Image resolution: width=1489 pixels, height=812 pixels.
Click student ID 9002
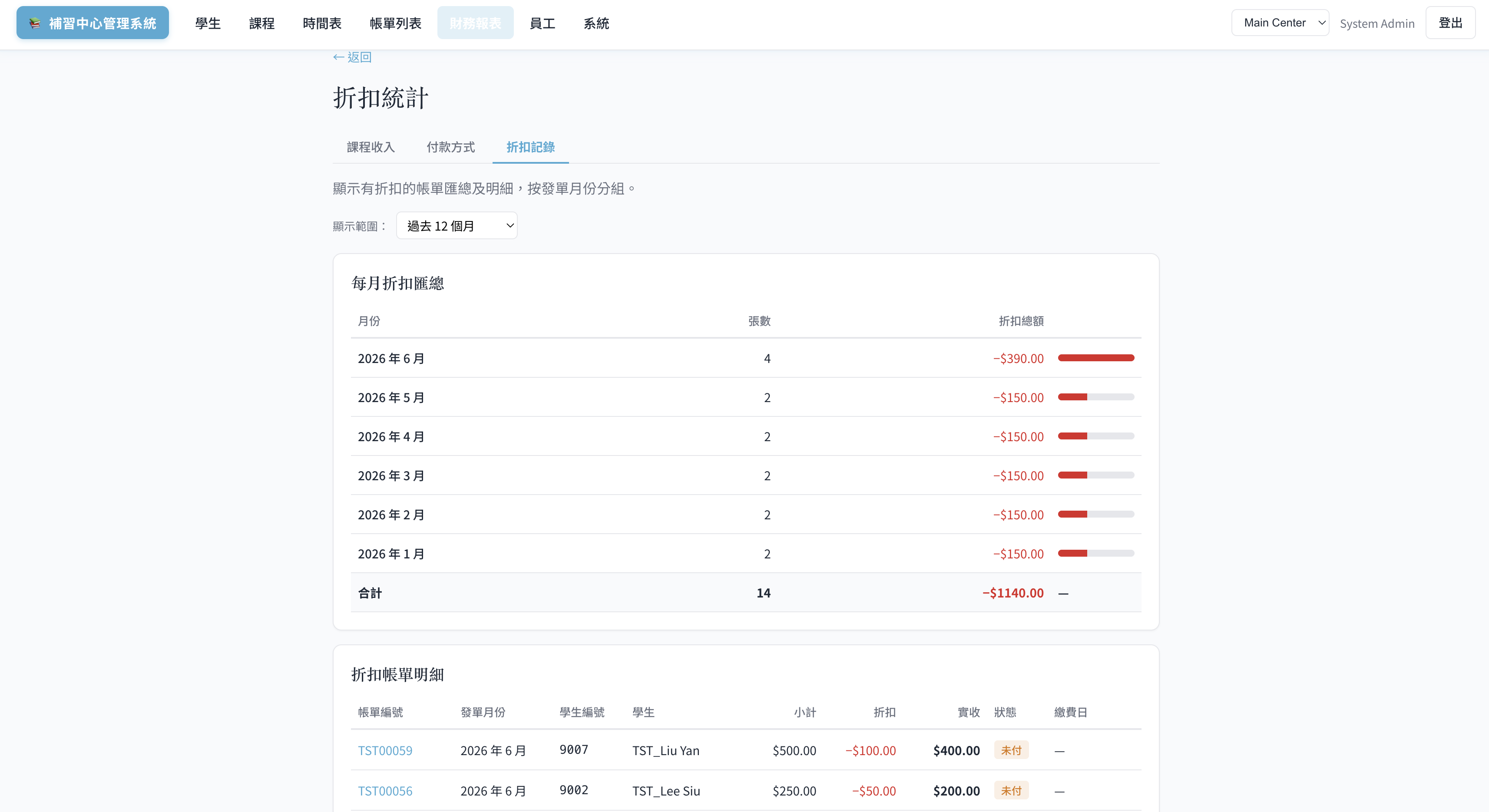573,790
